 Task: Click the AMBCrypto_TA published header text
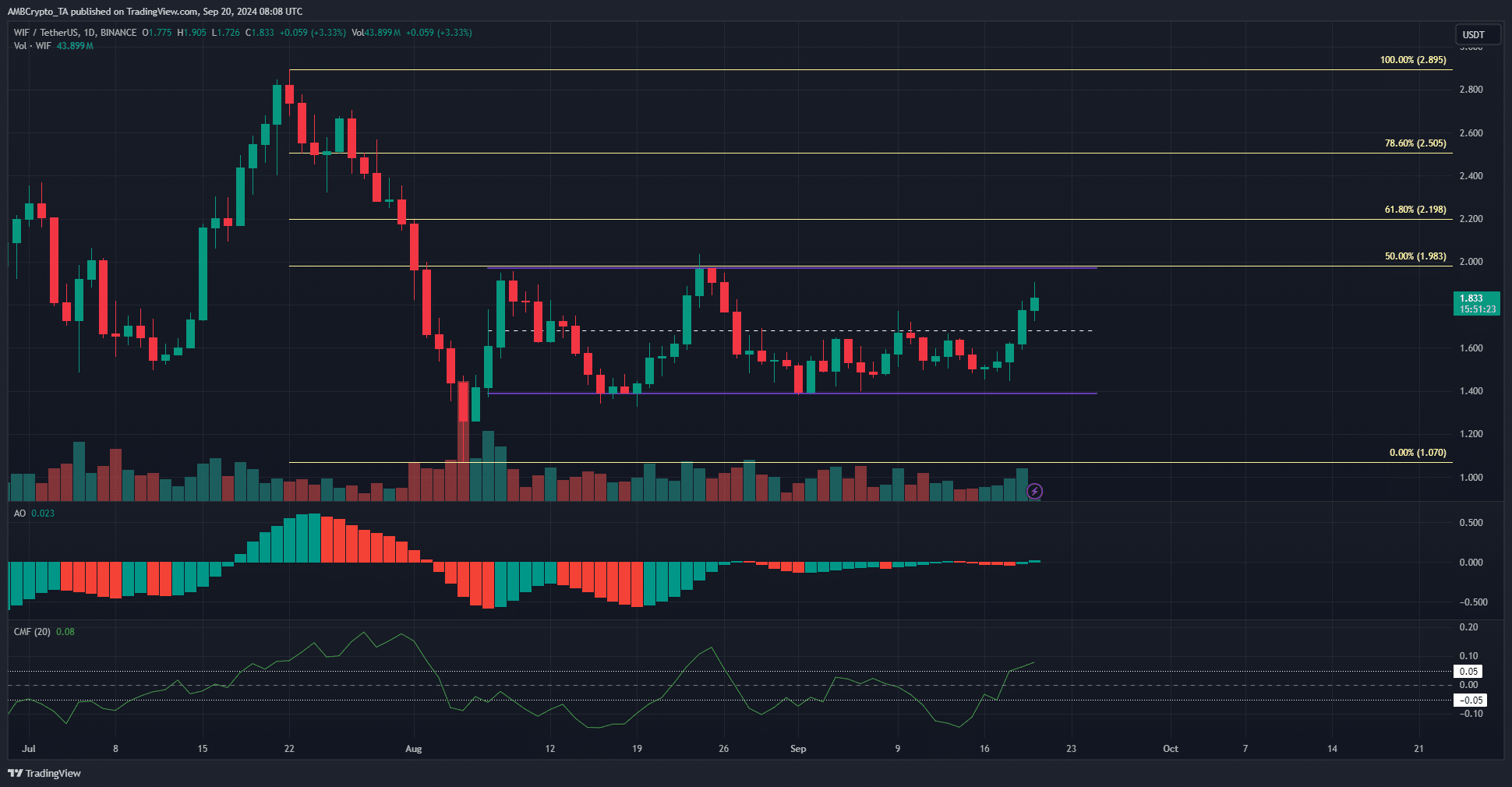coord(155,12)
